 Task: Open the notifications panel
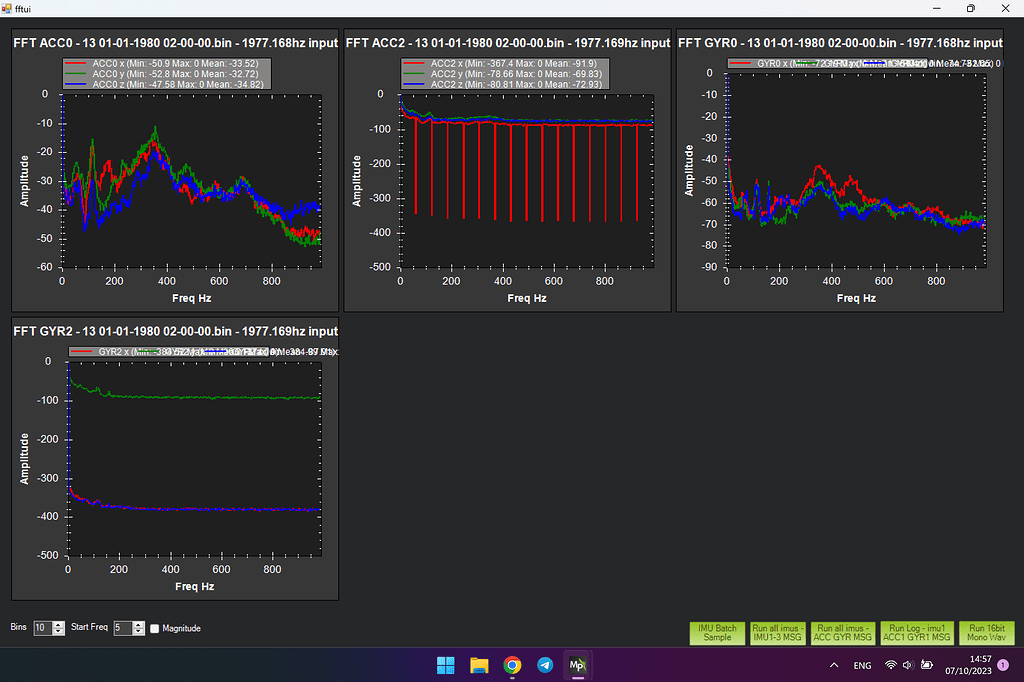click(1003, 664)
